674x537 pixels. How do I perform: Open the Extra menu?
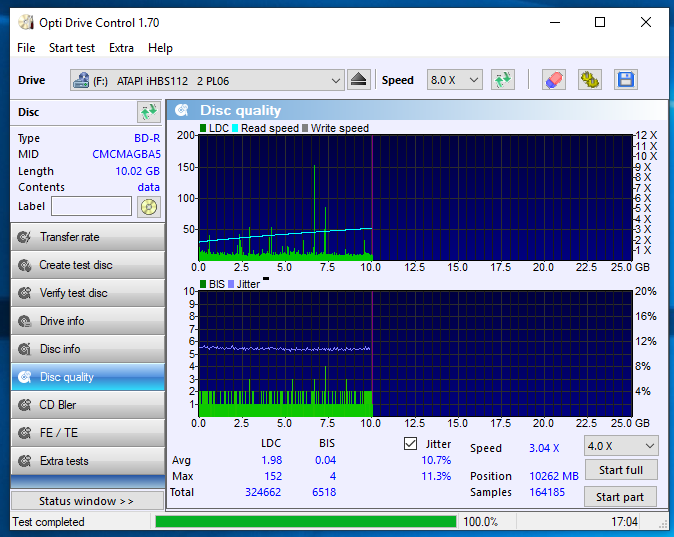click(121, 48)
